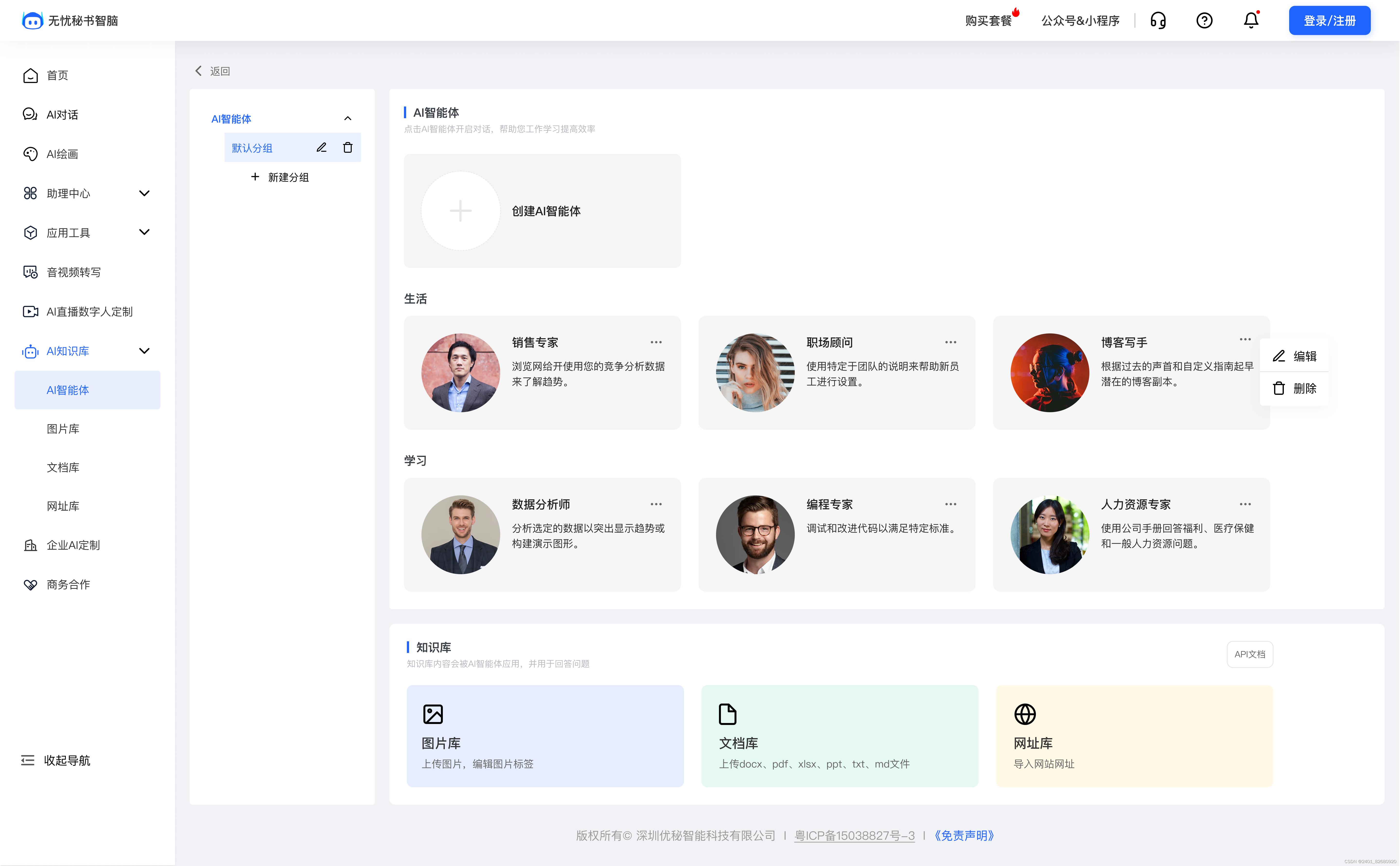Open more options on 销售专家 card
Image resolution: width=1400 pixels, height=866 pixels.
[656, 342]
